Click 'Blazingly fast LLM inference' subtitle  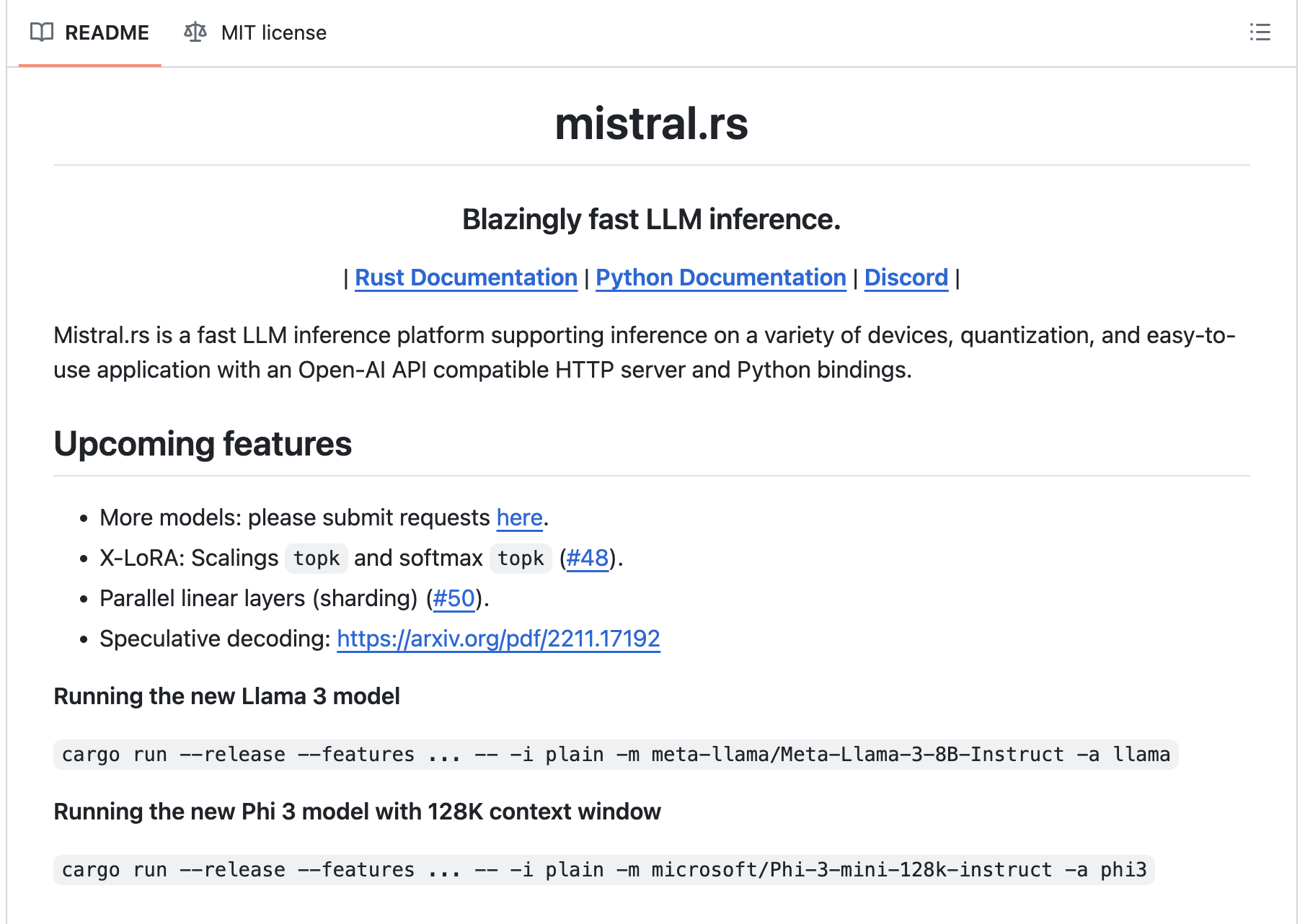[652, 219]
